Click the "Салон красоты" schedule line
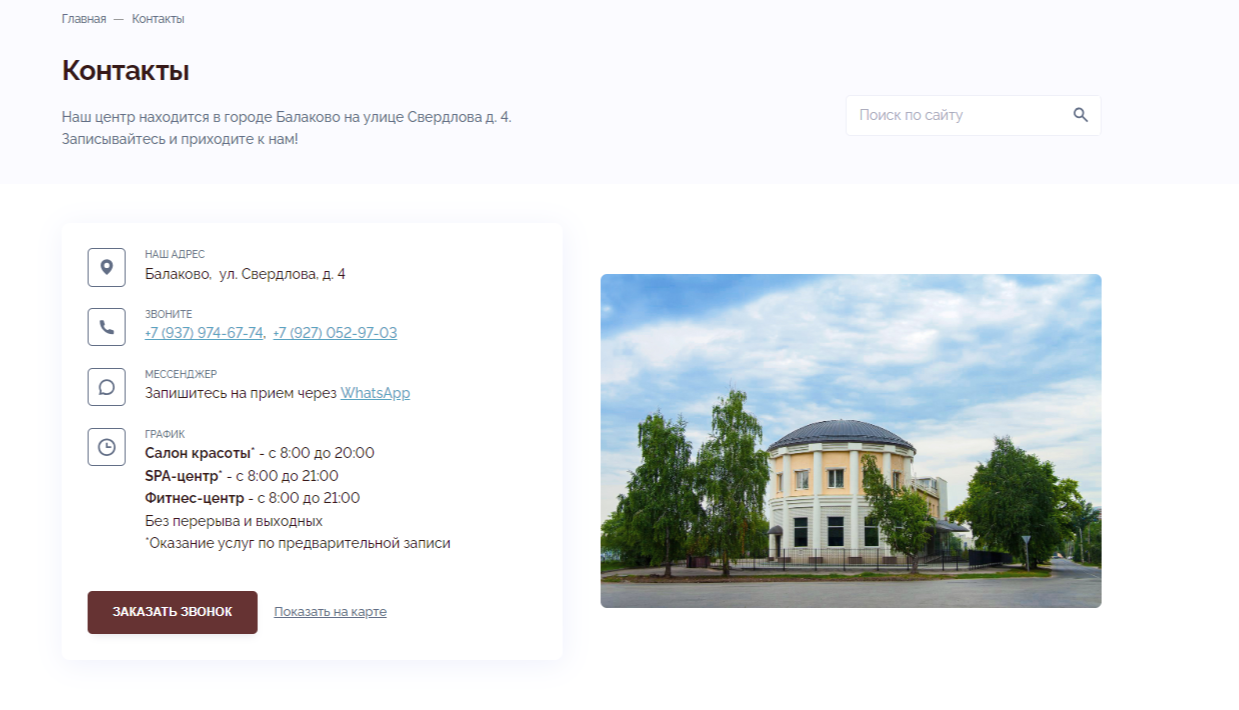This screenshot has height=710, width=1239. click(x=259, y=453)
